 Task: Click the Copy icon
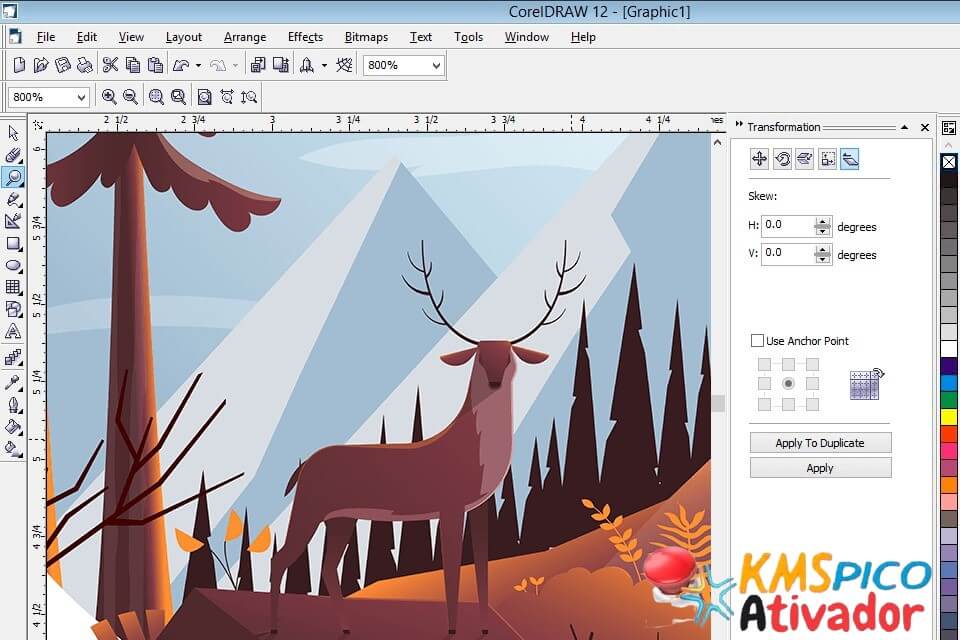point(133,65)
